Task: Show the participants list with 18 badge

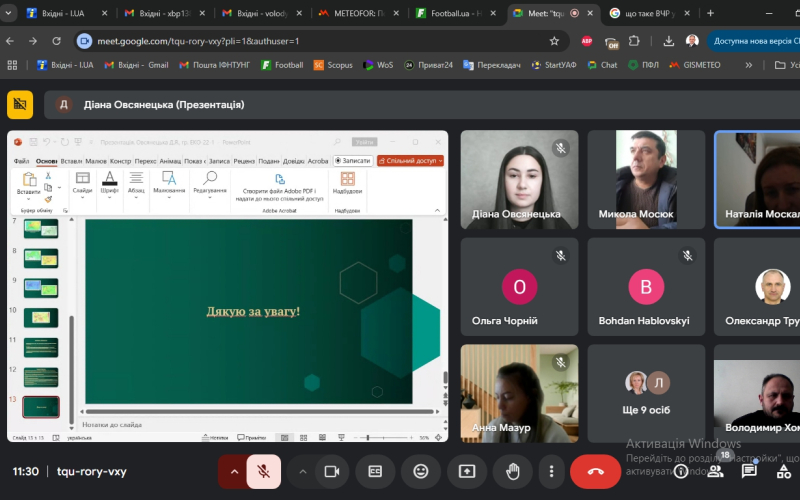Action: pyautogui.click(x=715, y=471)
